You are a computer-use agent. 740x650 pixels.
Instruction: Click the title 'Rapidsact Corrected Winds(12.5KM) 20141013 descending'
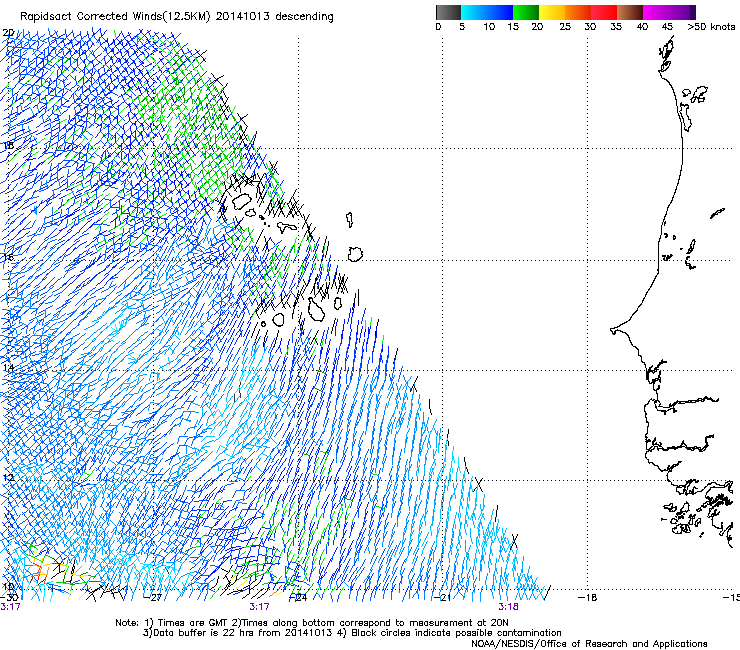point(177,17)
